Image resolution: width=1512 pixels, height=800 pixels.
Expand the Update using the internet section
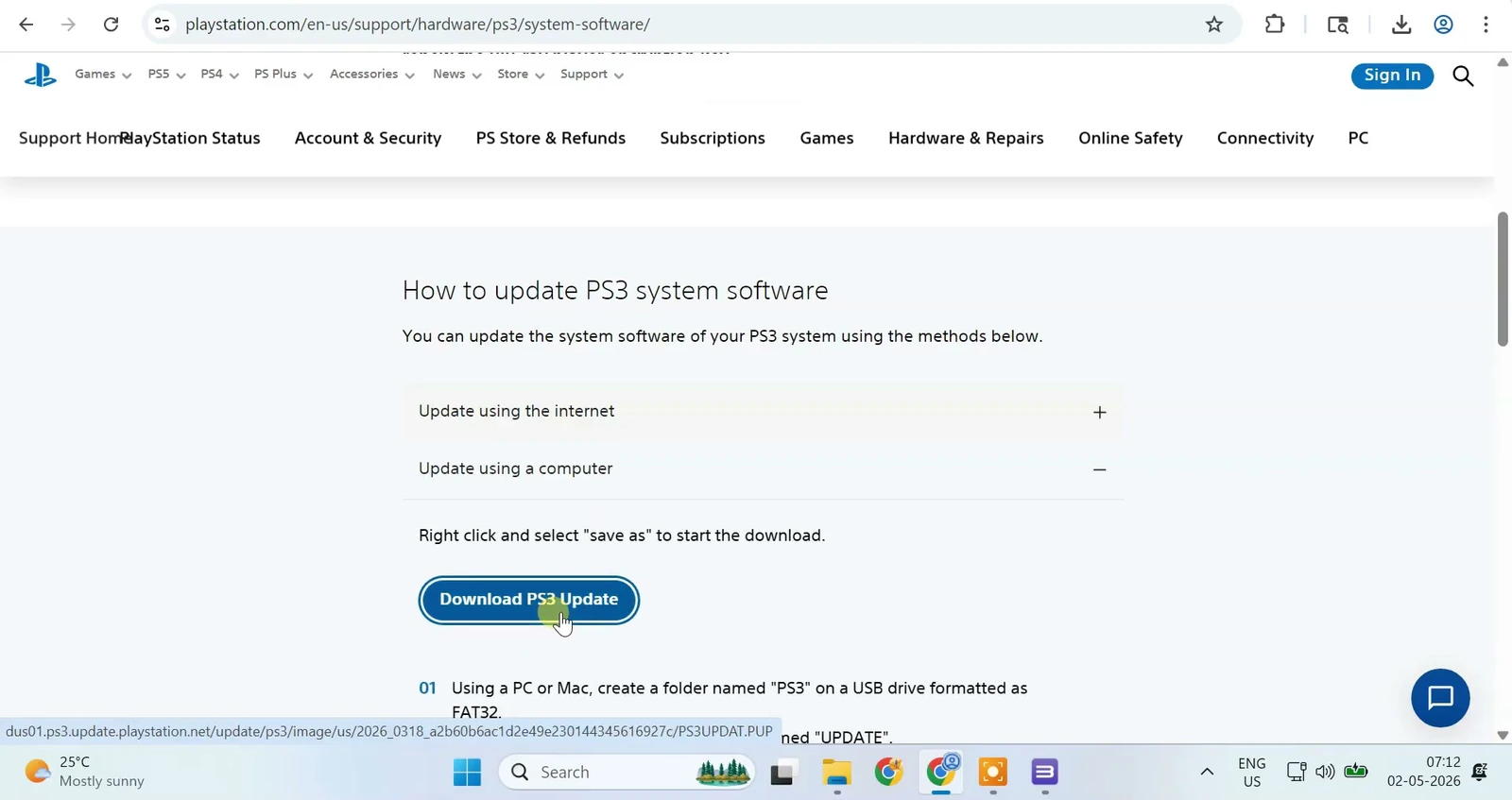coord(763,412)
